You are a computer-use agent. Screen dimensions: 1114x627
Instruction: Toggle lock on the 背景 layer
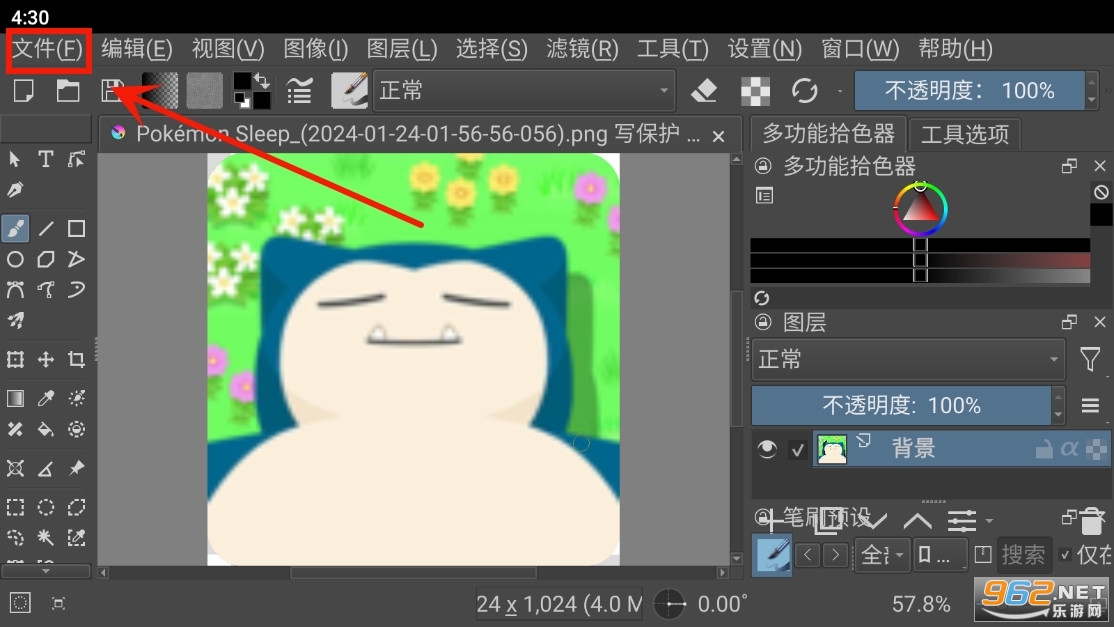[x=1044, y=449]
